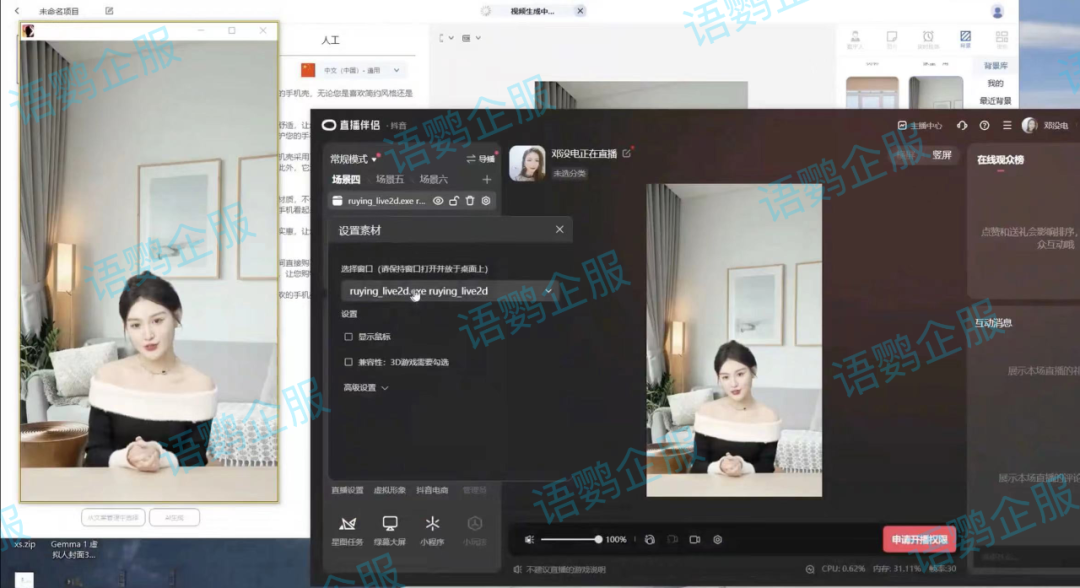The width and height of the screenshot is (1080, 588).
Task: Check 兼容性 3D游戏需要勾选 option
Action: coord(348,362)
